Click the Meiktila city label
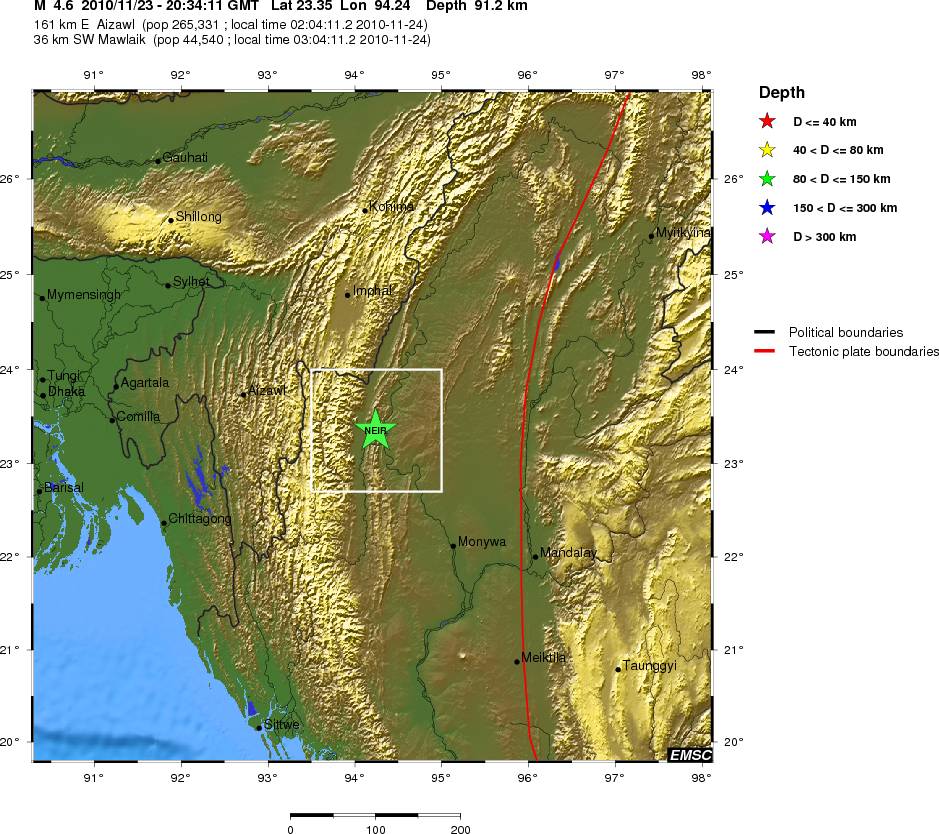This screenshot has width=939, height=834. 543,657
